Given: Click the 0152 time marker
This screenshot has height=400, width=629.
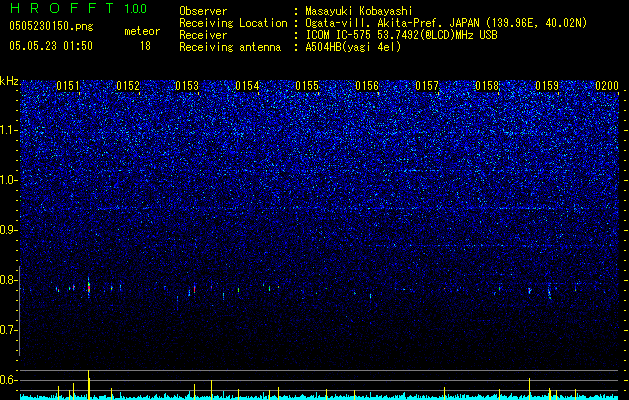Looking at the screenshot, I should [128, 86].
